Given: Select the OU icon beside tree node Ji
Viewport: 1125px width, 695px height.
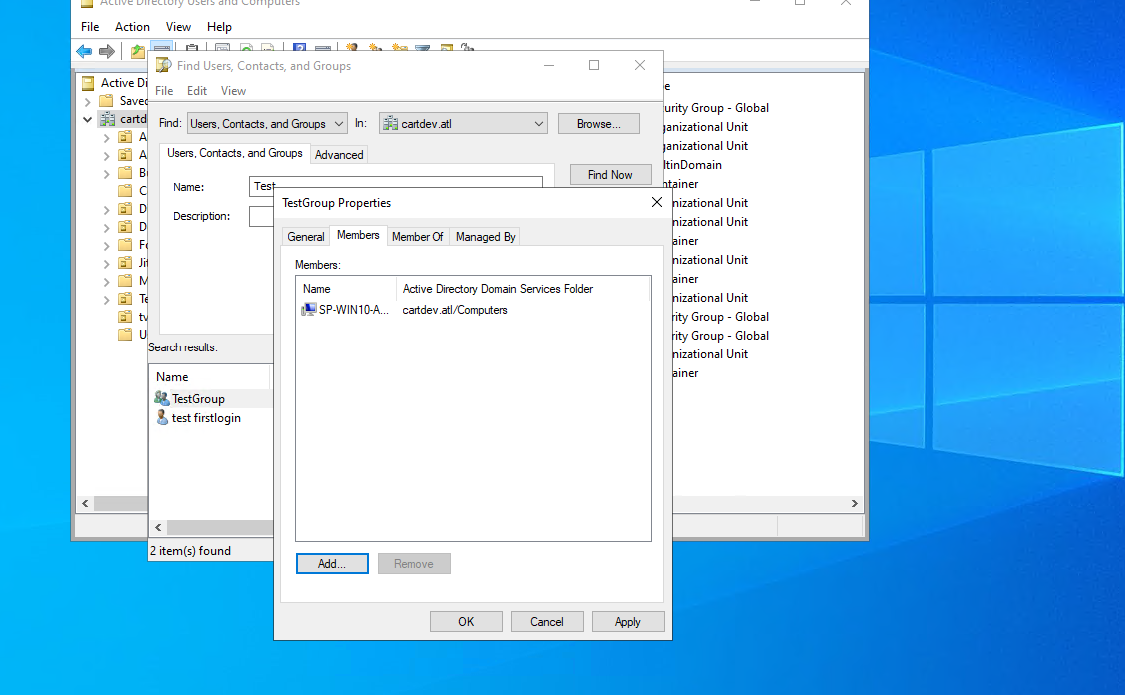Looking at the screenshot, I should point(125,263).
